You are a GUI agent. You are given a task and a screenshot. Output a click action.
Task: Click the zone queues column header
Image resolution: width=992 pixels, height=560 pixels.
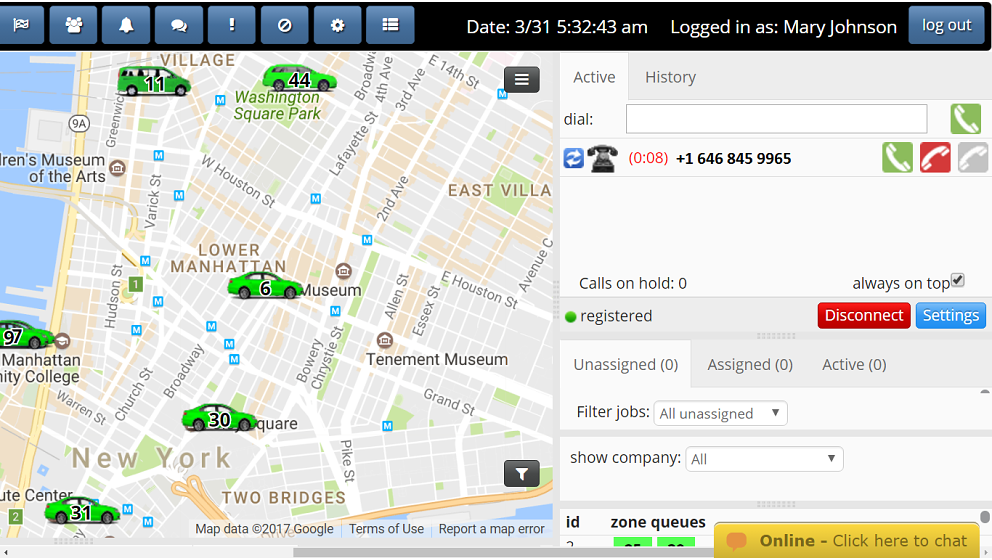(x=658, y=522)
